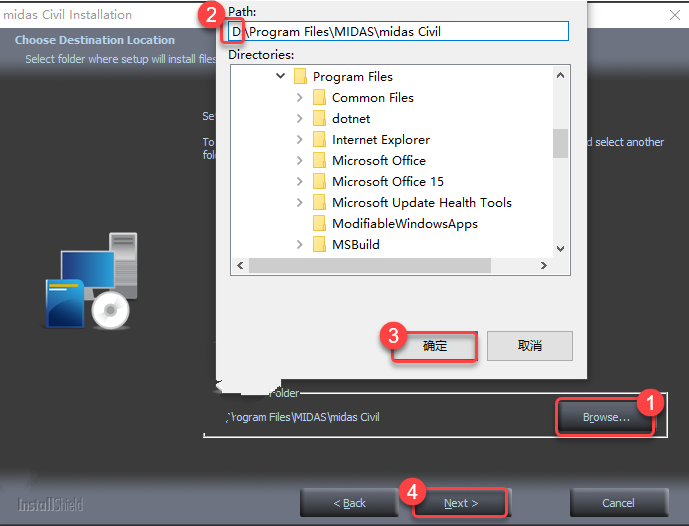Choose the ModifiableWindowsApps directory label
The width and height of the screenshot is (689, 526).
point(405,224)
